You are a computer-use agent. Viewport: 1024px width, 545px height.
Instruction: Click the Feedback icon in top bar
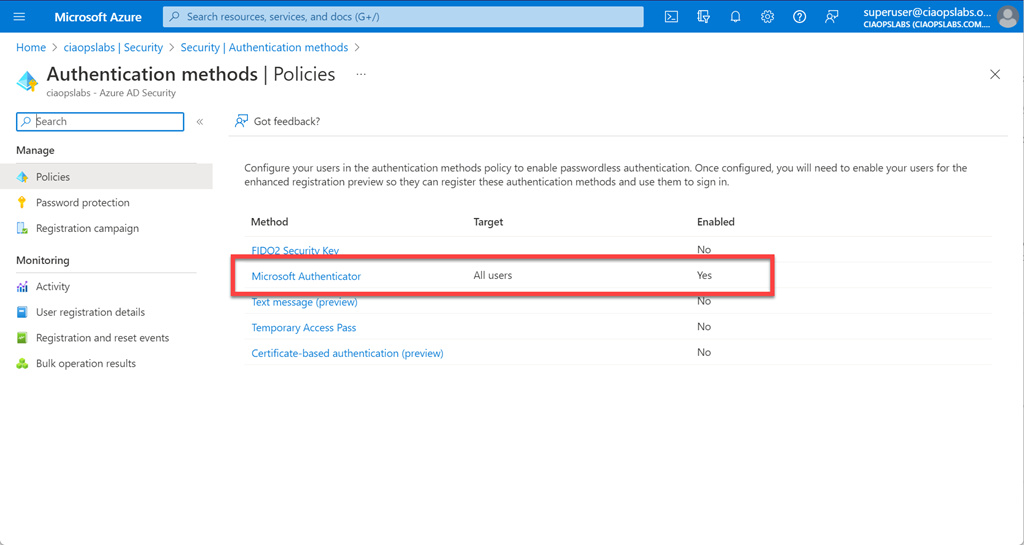(x=831, y=17)
